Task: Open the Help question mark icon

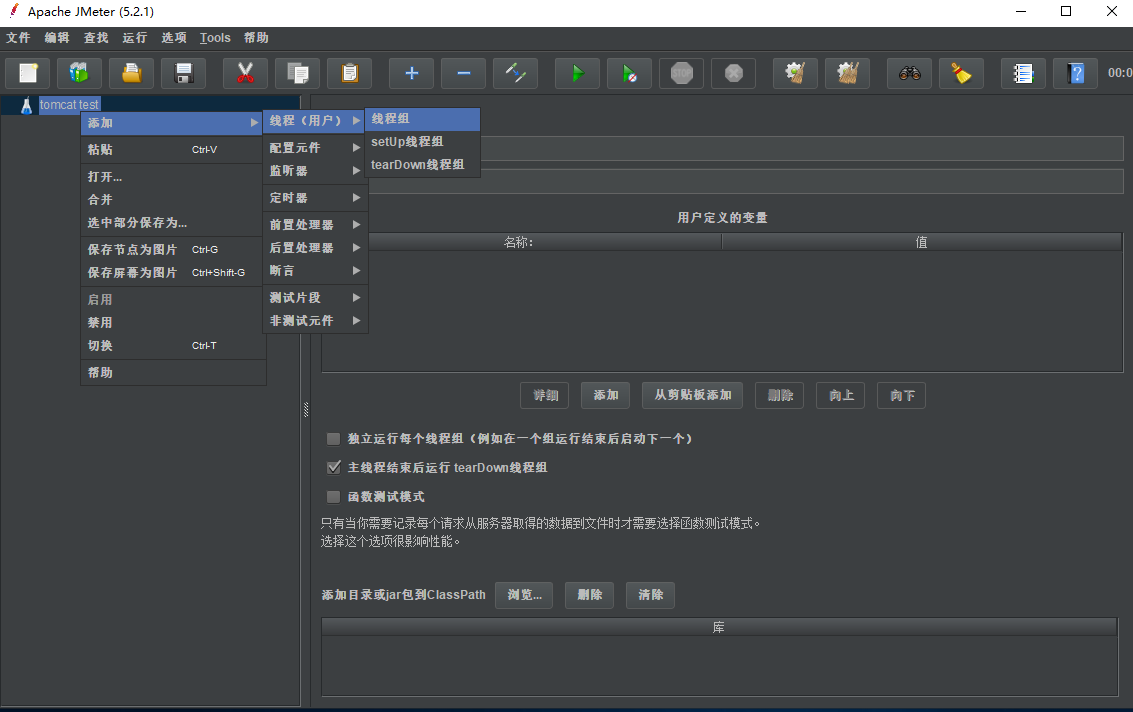Action: pyautogui.click(x=1075, y=72)
